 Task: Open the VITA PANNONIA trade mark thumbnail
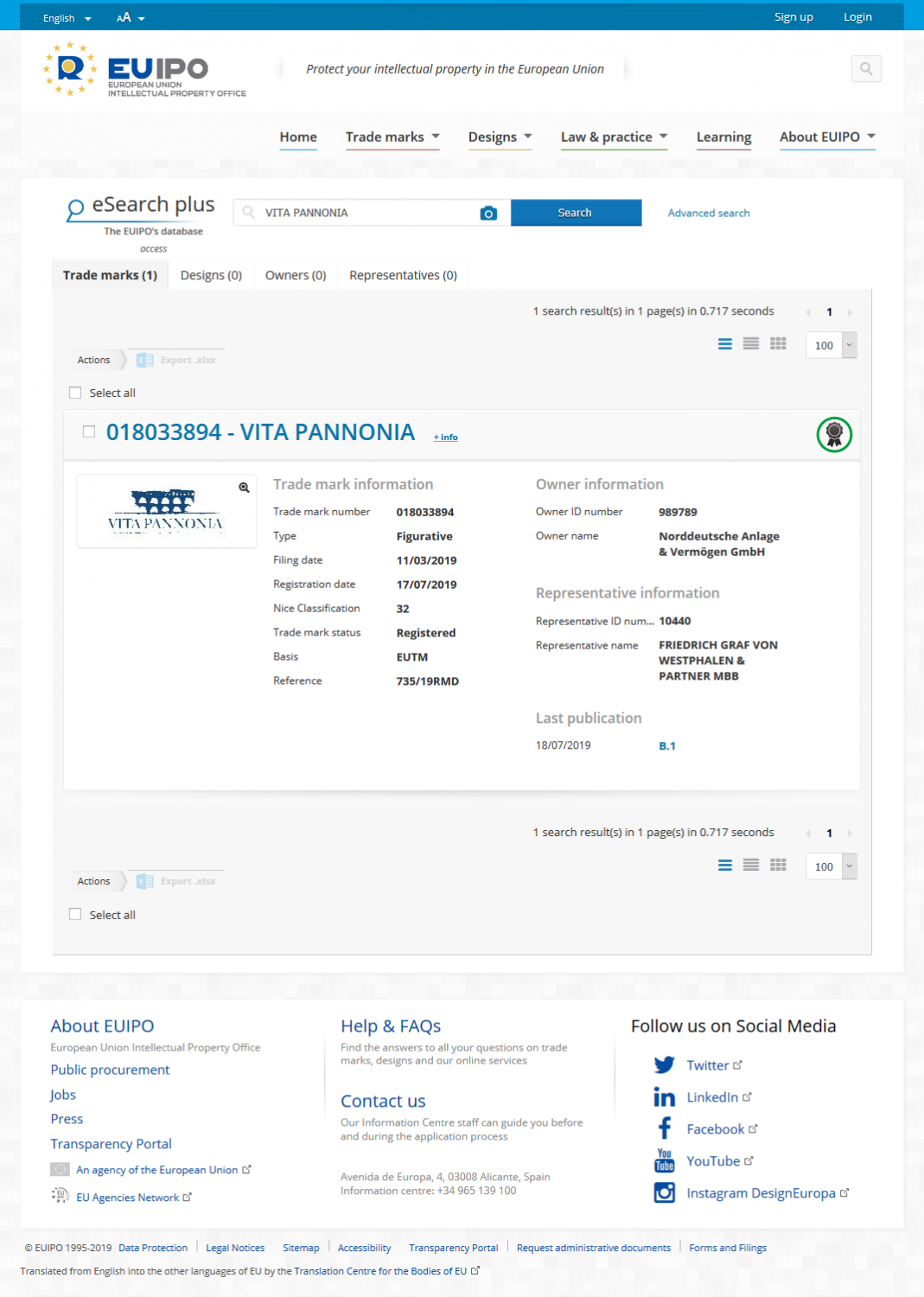pos(166,511)
